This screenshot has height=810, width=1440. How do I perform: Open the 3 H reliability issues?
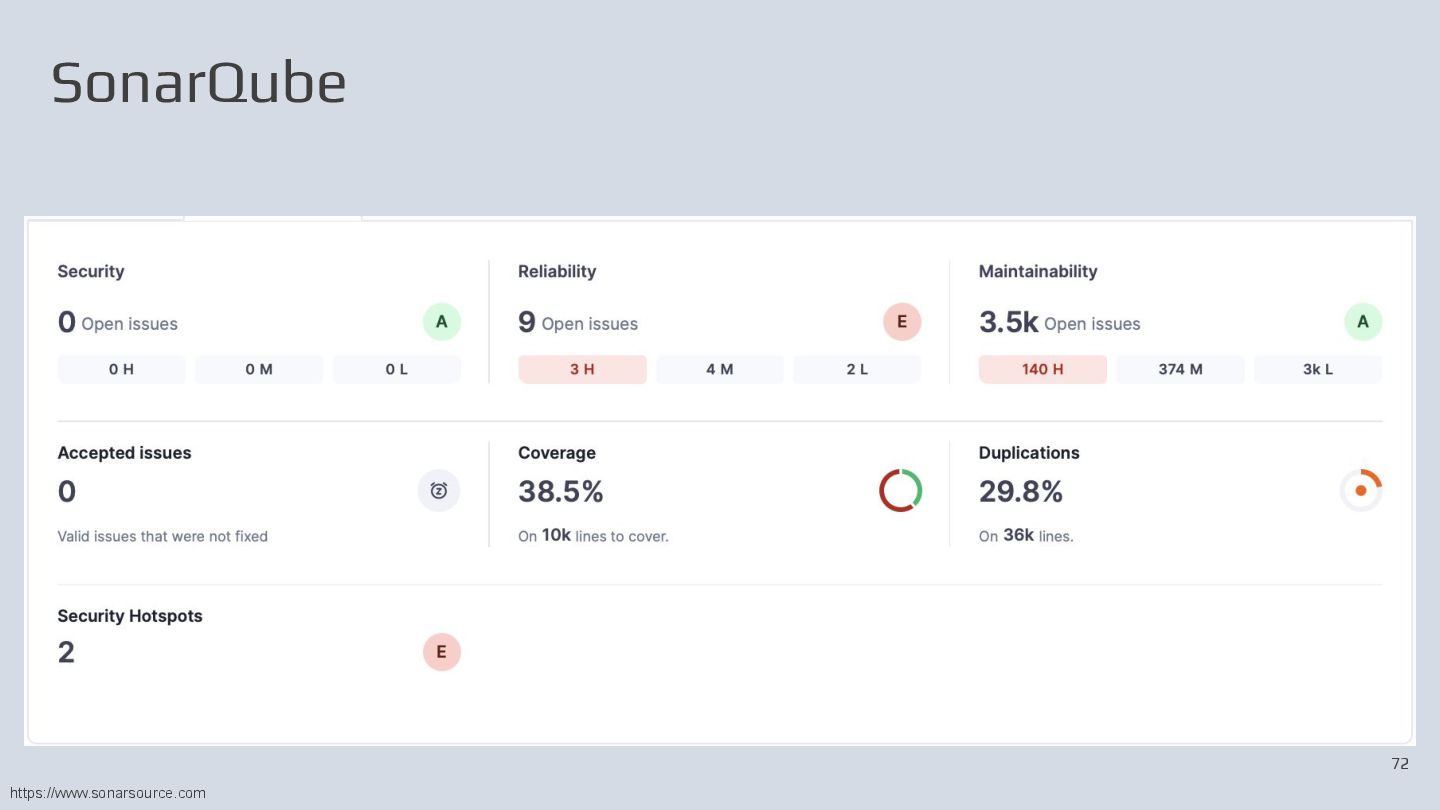click(x=582, y=369)
